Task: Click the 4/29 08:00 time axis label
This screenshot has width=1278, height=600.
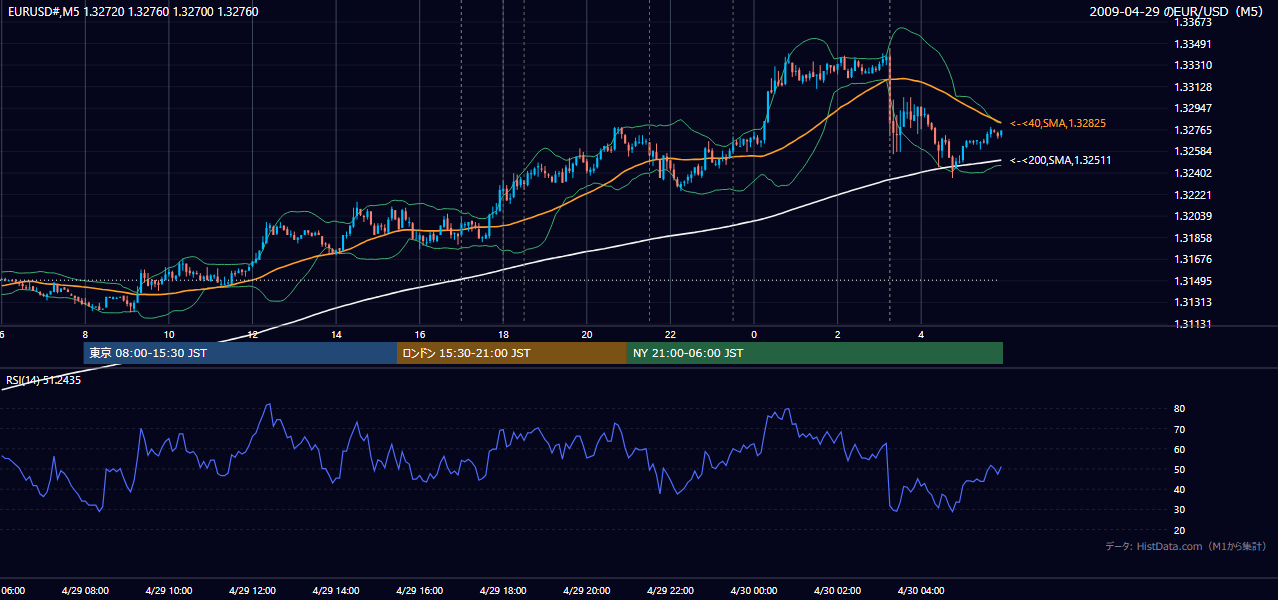Action: click(84, 590)
